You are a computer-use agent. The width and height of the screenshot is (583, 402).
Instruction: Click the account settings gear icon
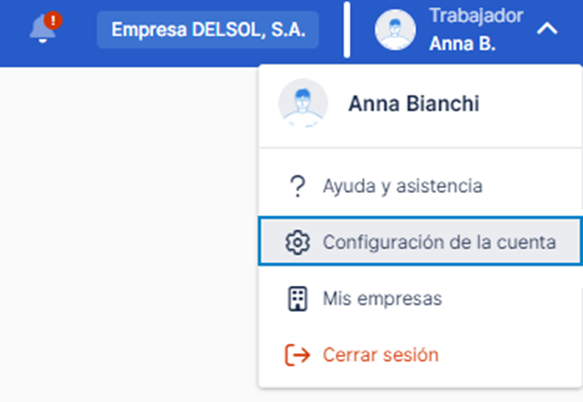coord(297,242)
